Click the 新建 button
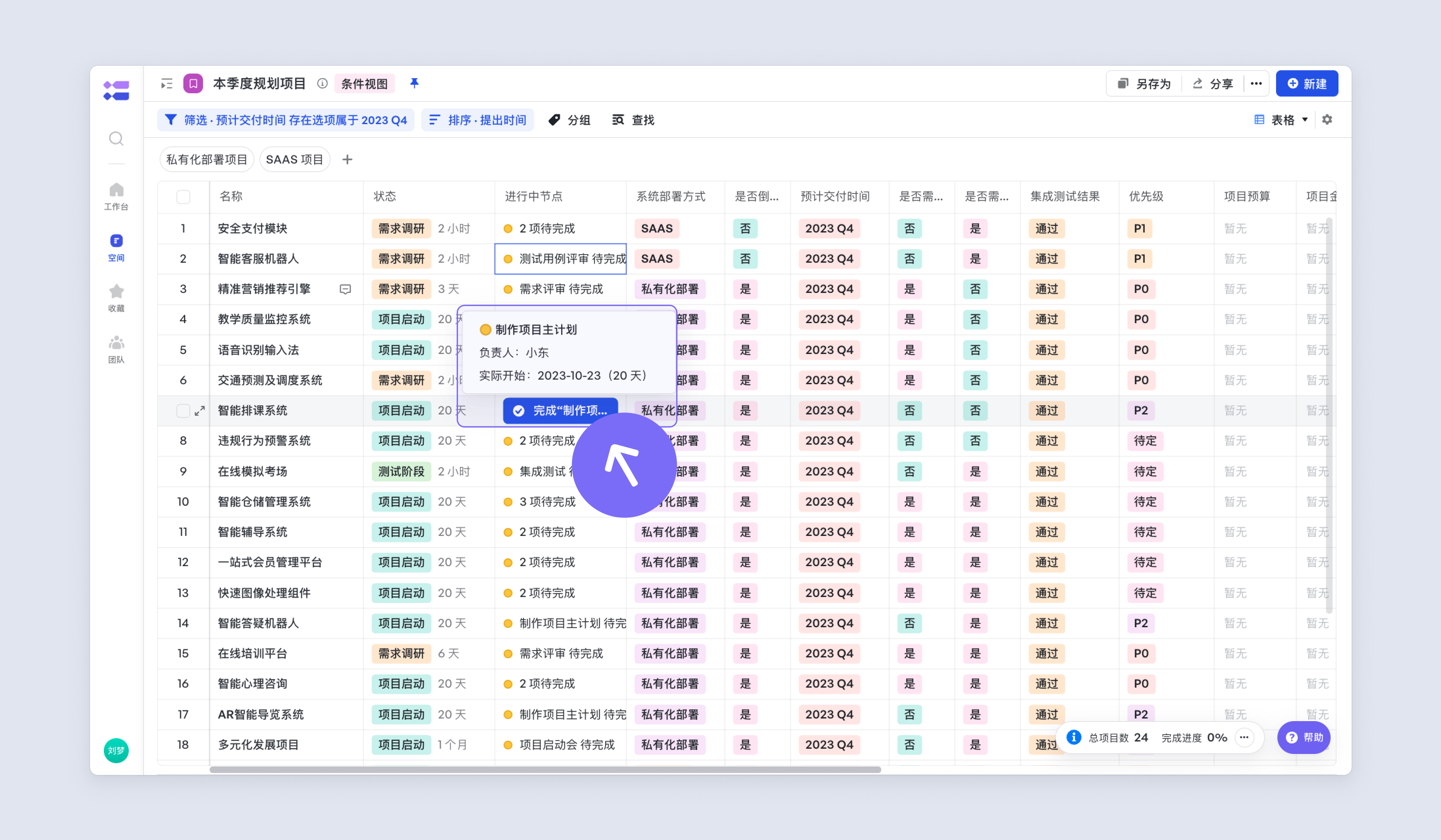 tap(1307, 83)
